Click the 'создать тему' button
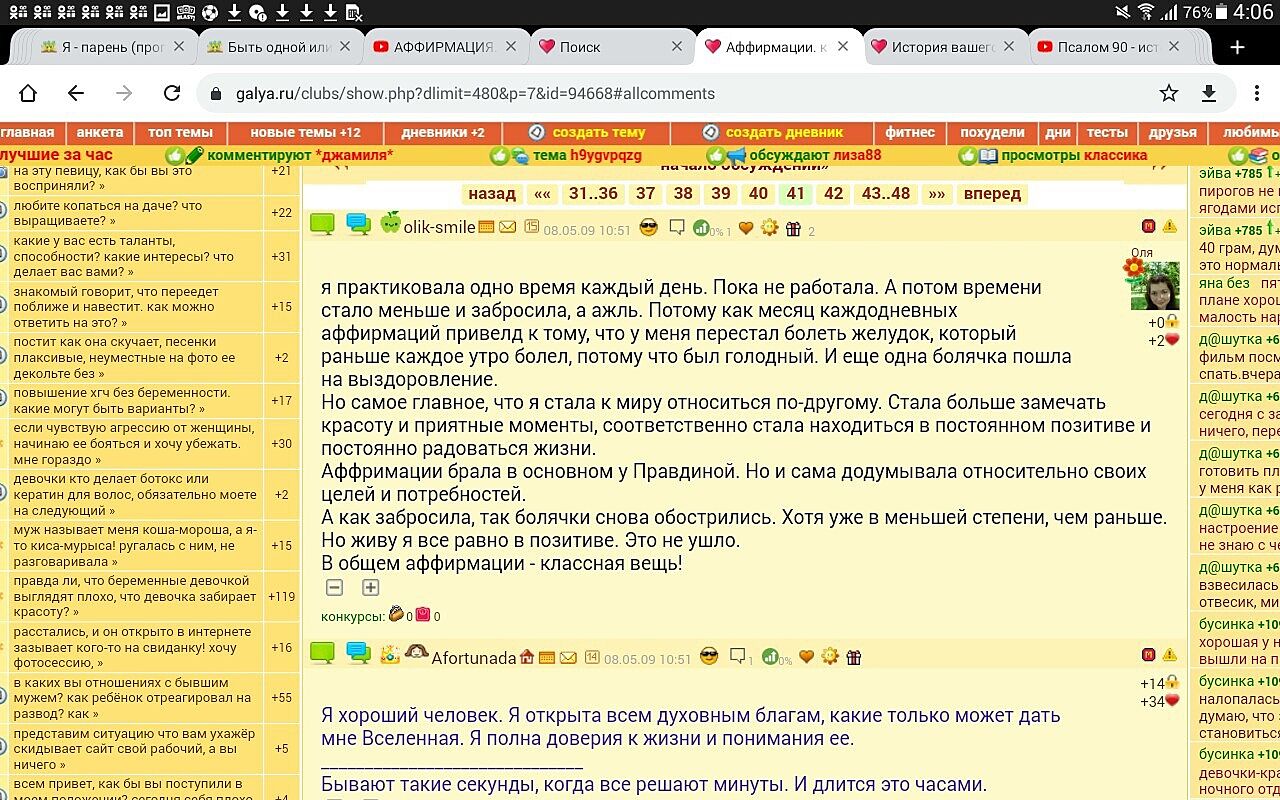This screenshot has width=1280, height=800. click(587, 132)
